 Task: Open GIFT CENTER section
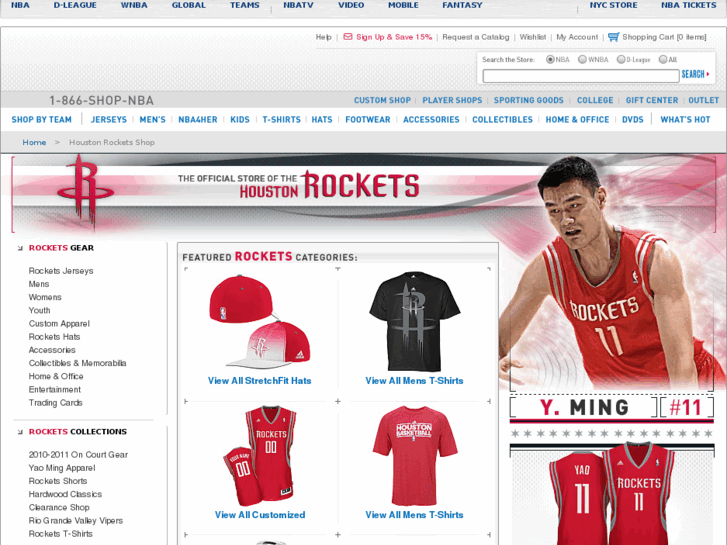(652, 100)
